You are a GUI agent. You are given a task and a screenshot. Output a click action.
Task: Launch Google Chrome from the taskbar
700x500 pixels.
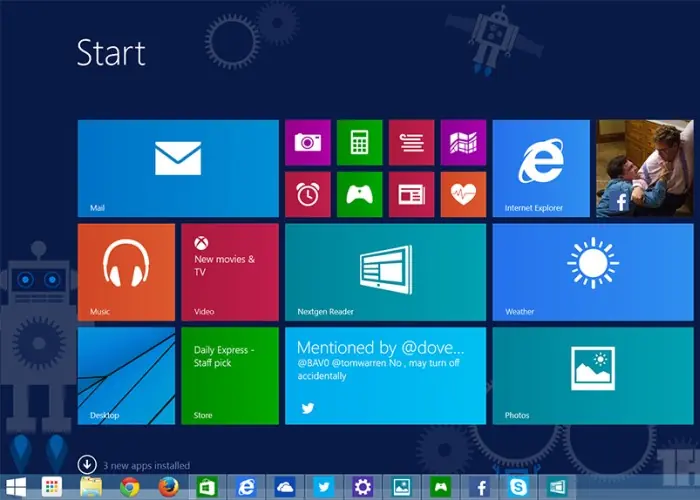point(129,487)
